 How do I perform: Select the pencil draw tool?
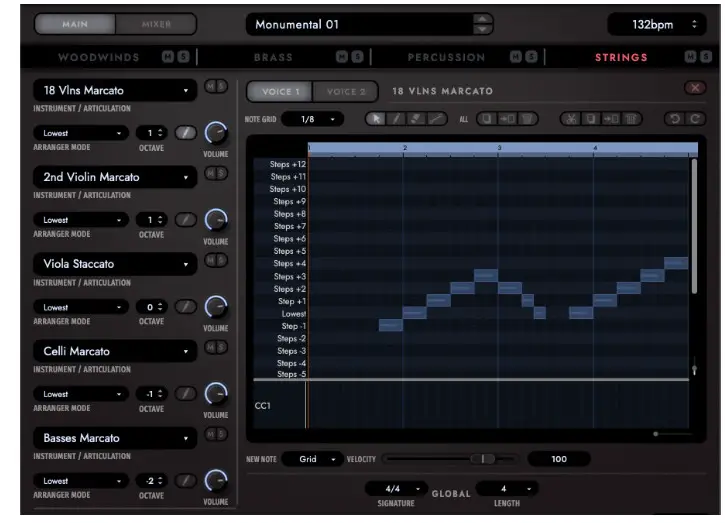pos(396,119)
